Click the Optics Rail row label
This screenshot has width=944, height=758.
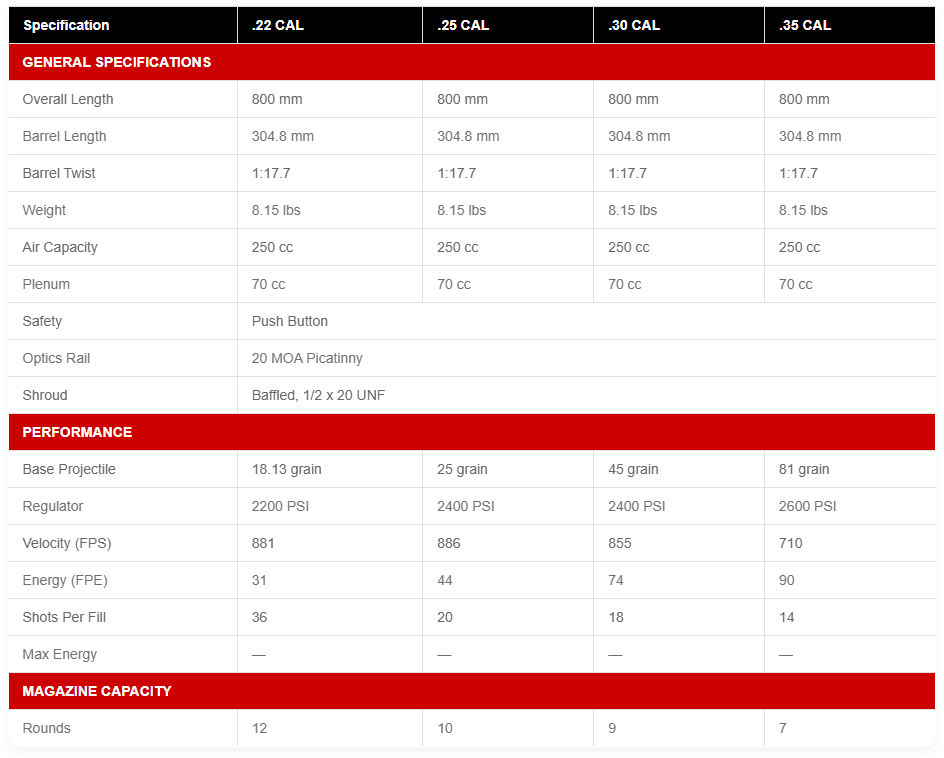56,358
